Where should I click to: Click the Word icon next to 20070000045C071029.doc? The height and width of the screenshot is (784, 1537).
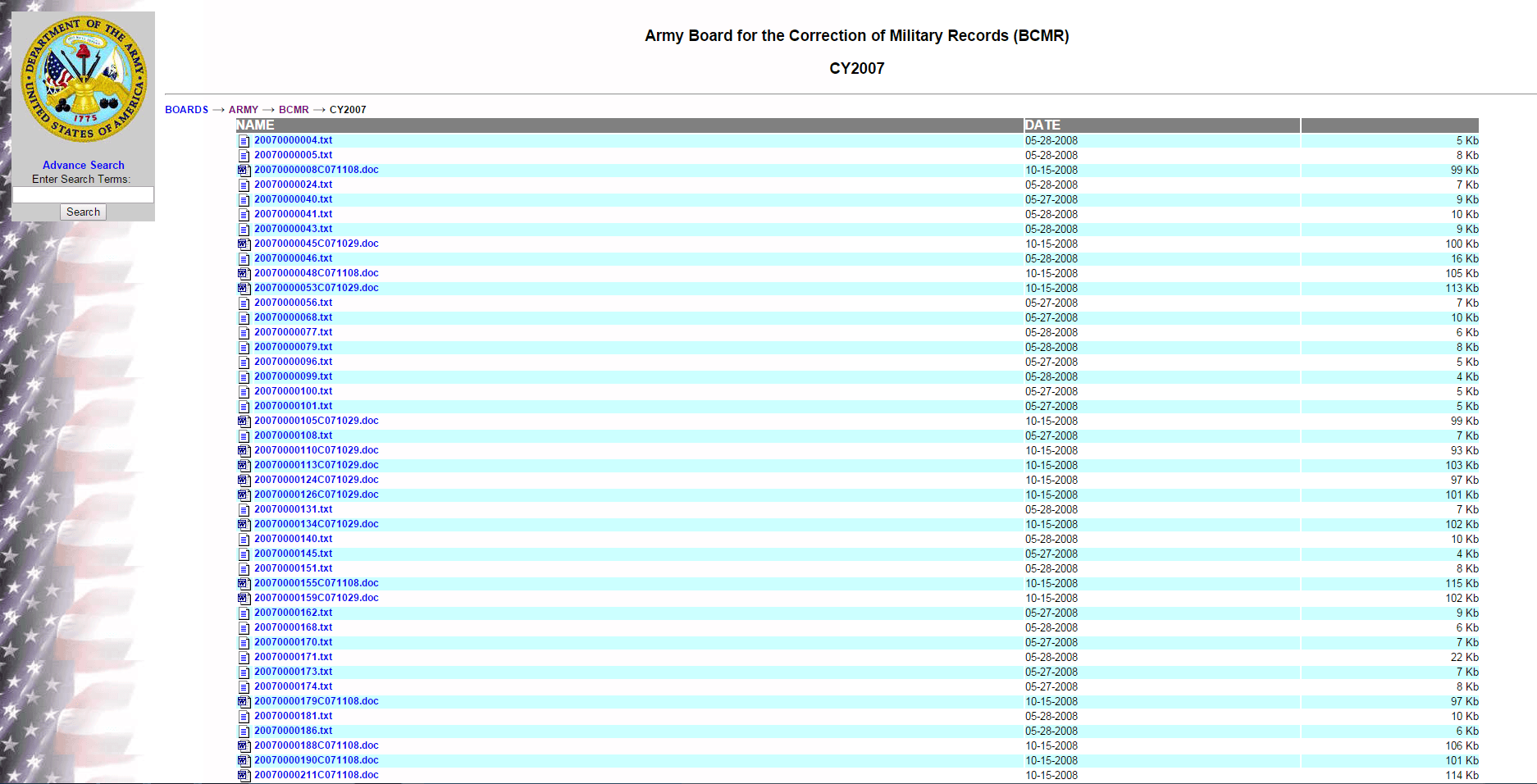244,244
